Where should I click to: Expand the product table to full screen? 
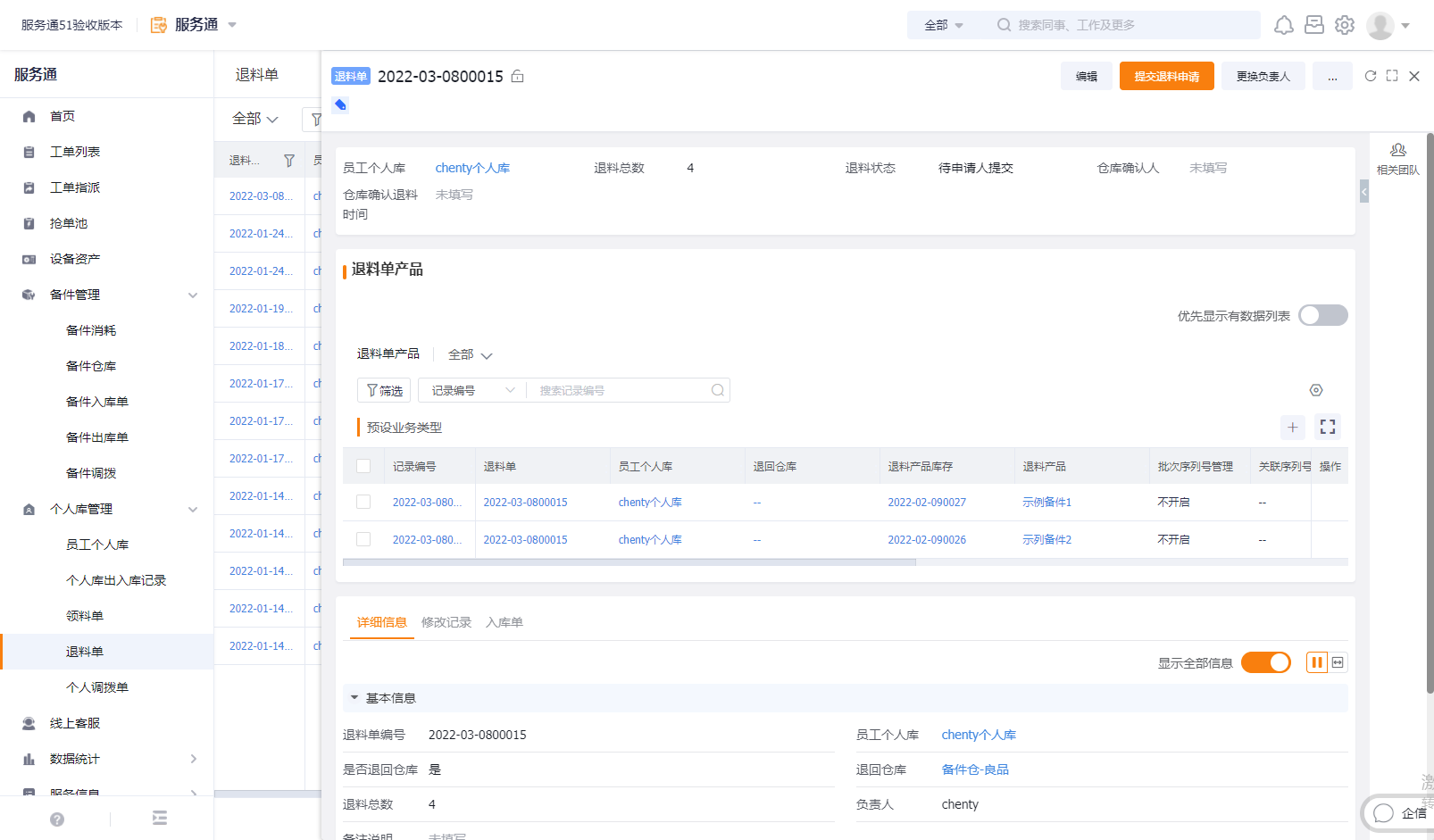(1328, 427)
